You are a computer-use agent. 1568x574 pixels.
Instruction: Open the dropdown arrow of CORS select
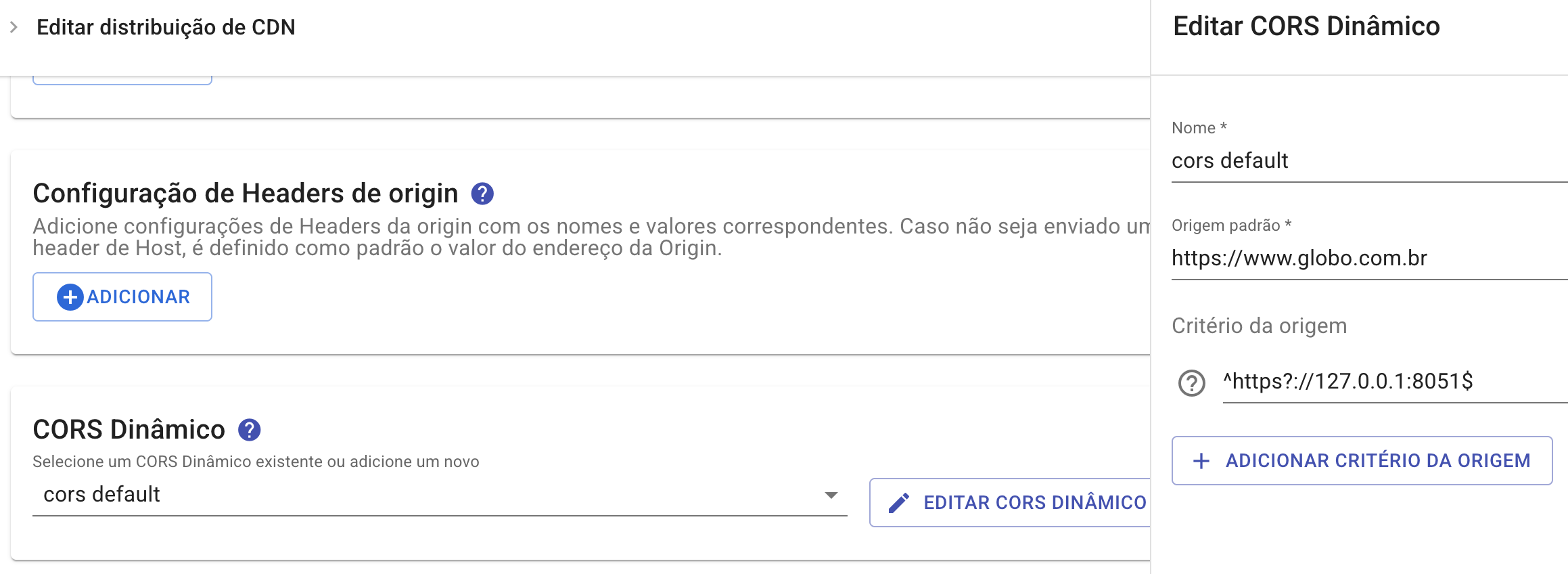click(831, 495)
